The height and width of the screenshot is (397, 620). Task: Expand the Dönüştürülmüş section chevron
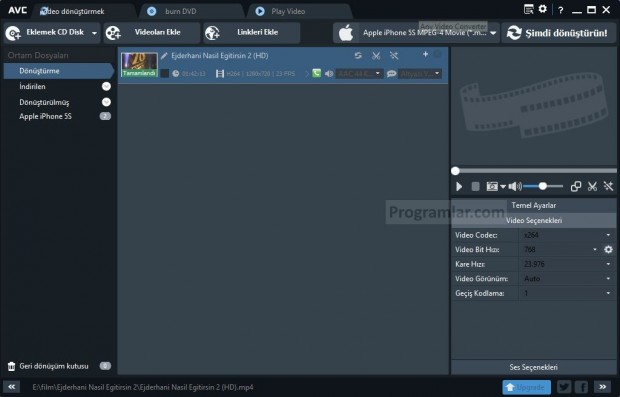tap(106, 102)
